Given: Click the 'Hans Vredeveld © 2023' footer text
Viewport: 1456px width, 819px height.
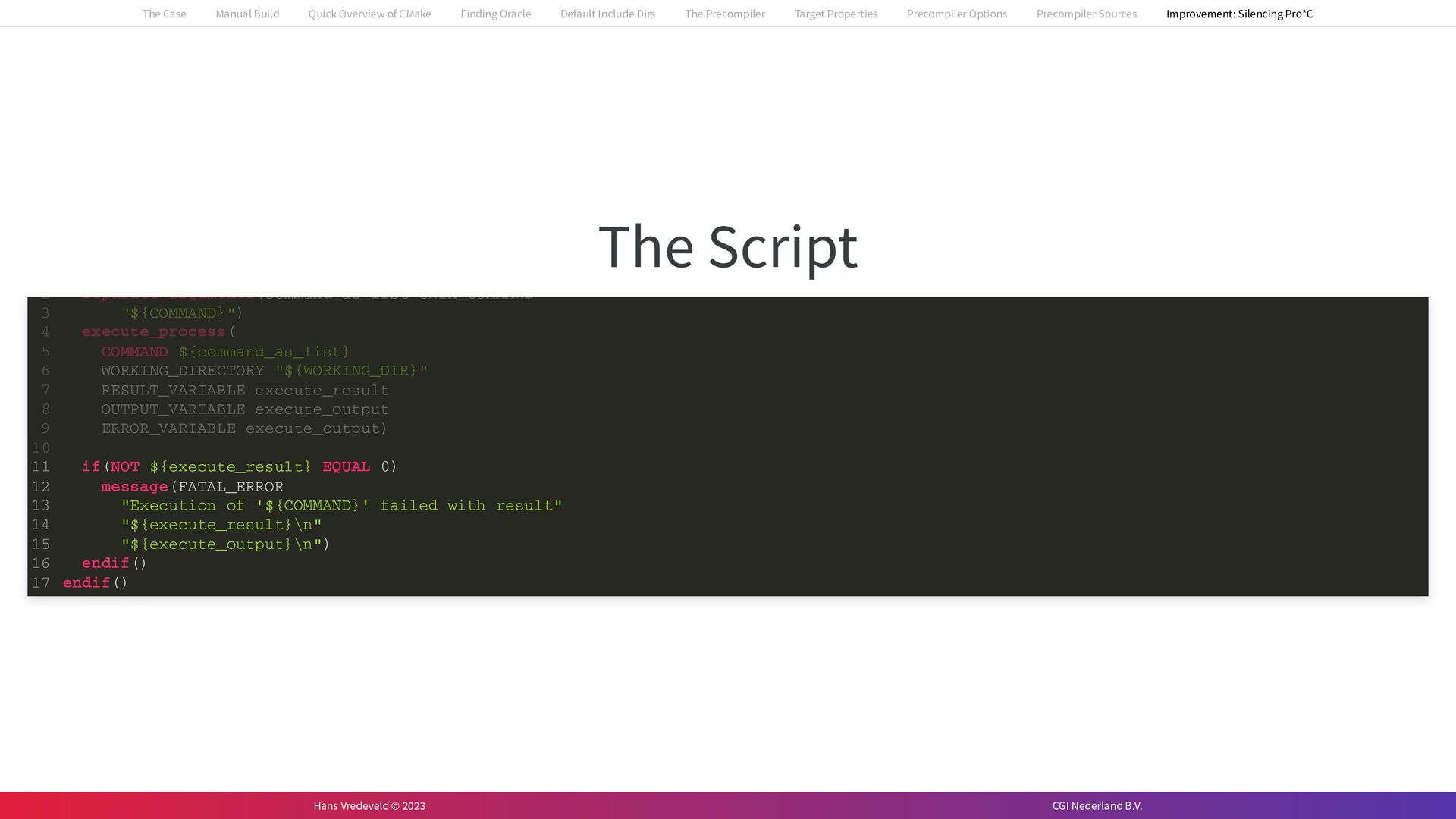Looking at the screenshot, I should point(369,805).
